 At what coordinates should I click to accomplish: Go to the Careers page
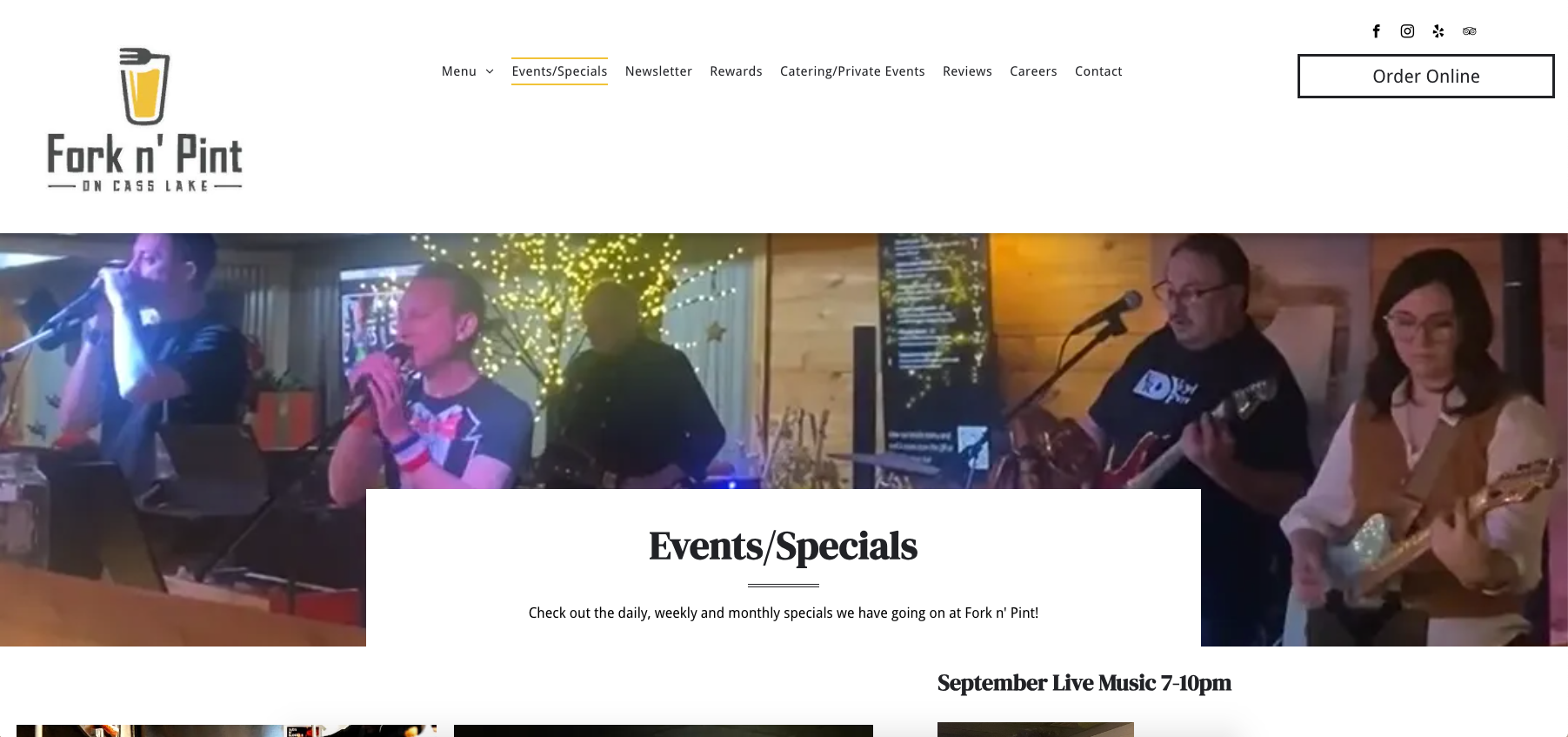click(1033, 71)
